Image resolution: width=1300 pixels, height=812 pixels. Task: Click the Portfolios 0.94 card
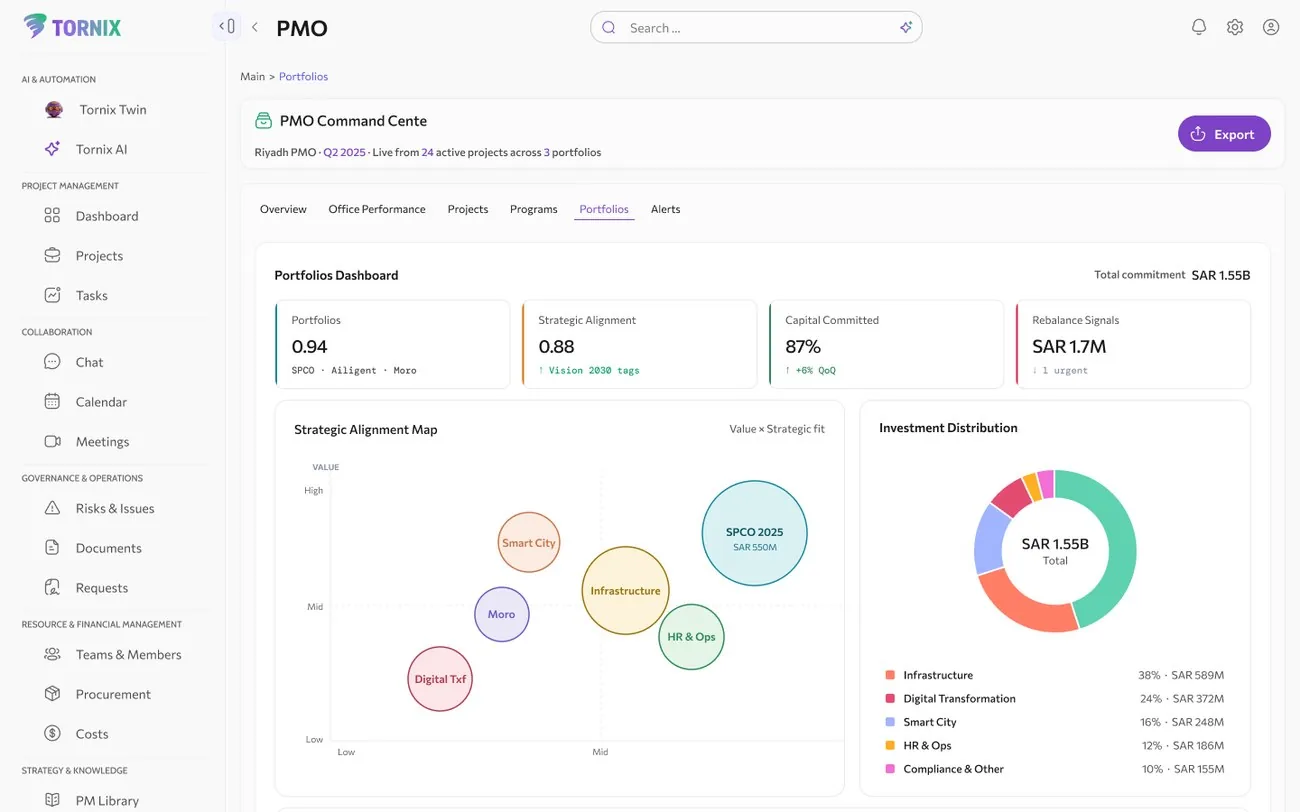[x=392, y=344]
